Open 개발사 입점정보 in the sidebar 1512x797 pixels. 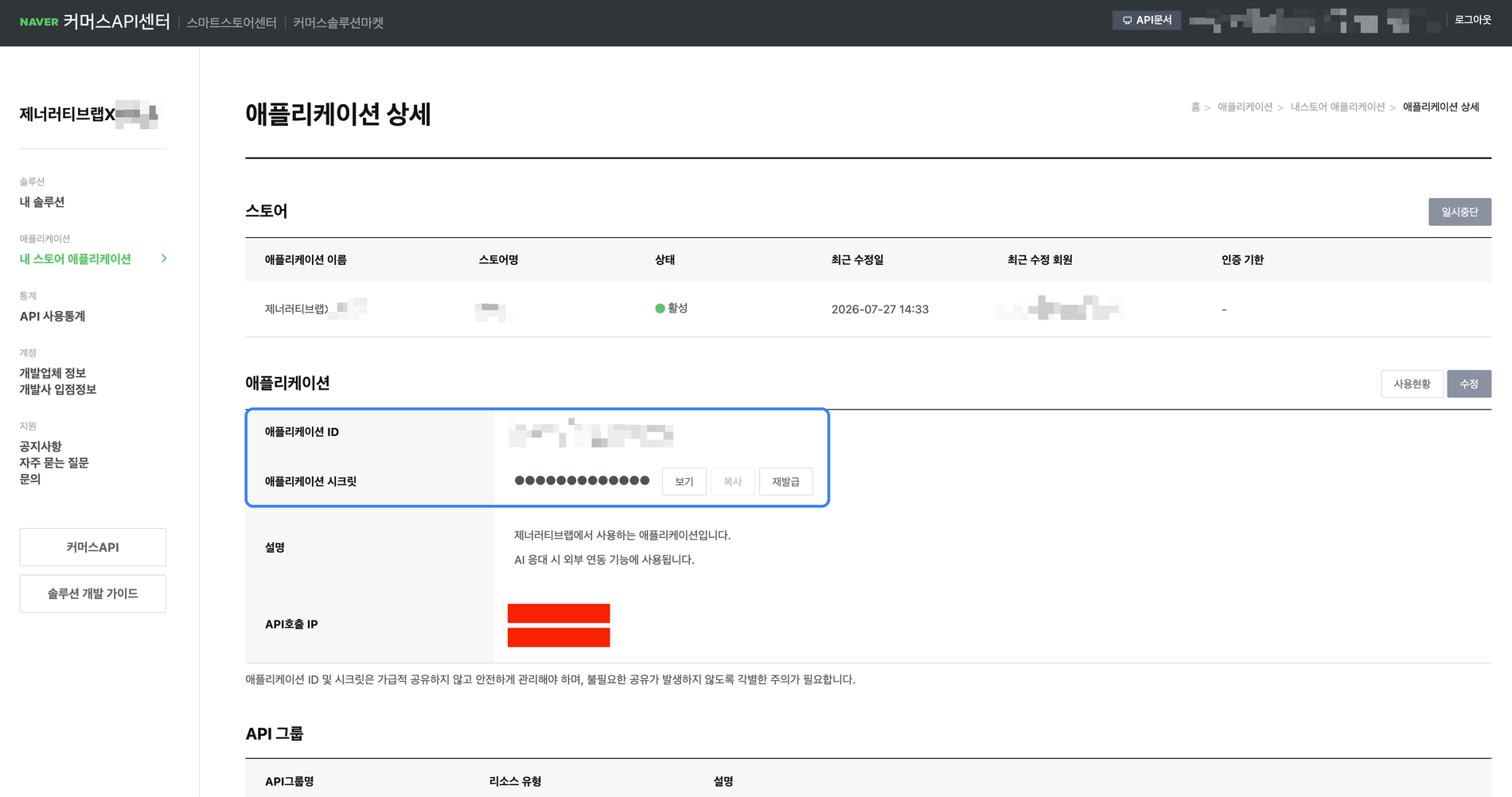point(58,389)
